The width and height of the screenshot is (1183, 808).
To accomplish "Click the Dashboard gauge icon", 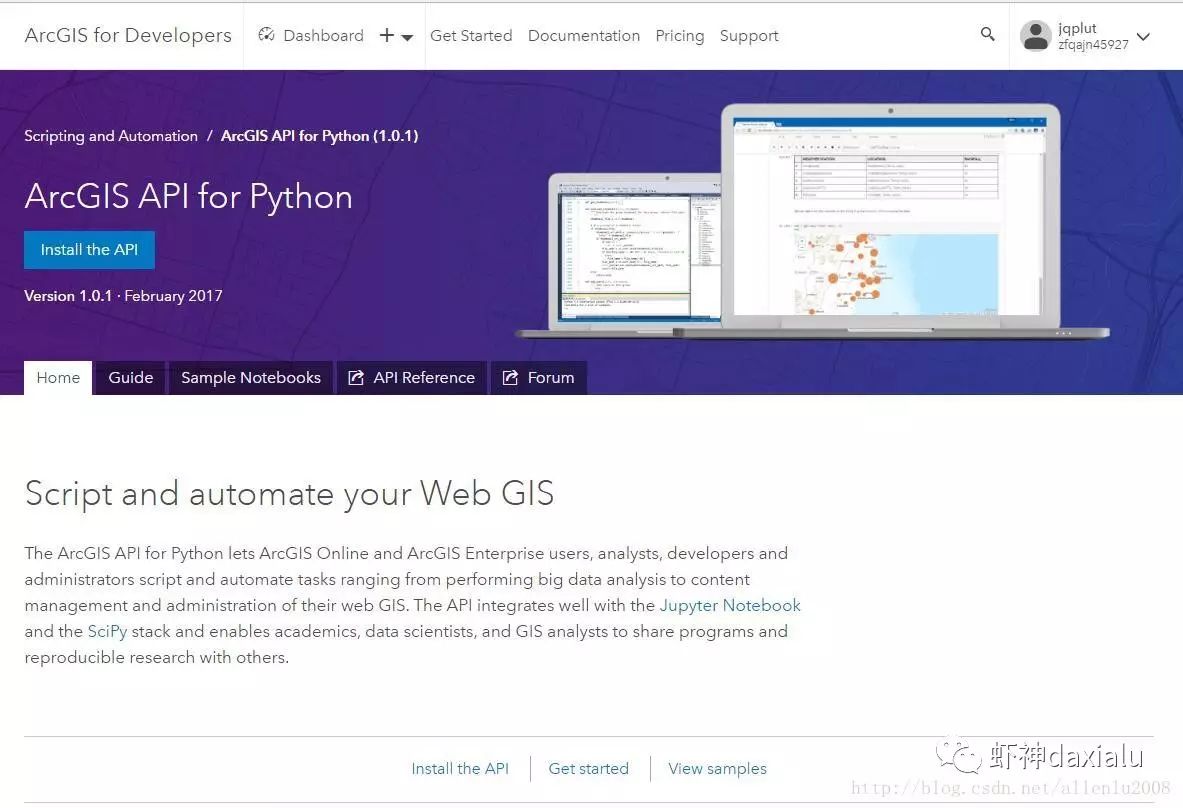I will tap(266, 35).
